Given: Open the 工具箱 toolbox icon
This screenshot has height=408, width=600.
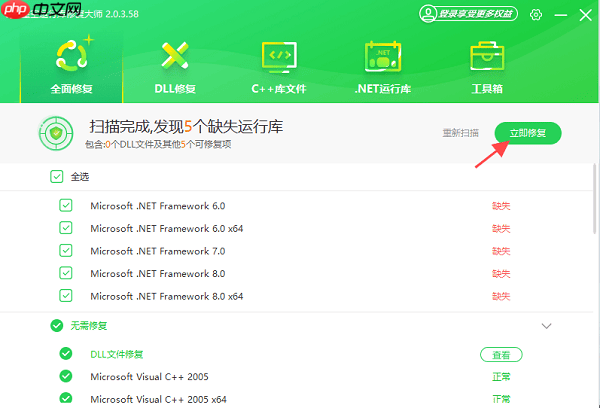Looking at the screenshot, I should click(x=487, y=56).
